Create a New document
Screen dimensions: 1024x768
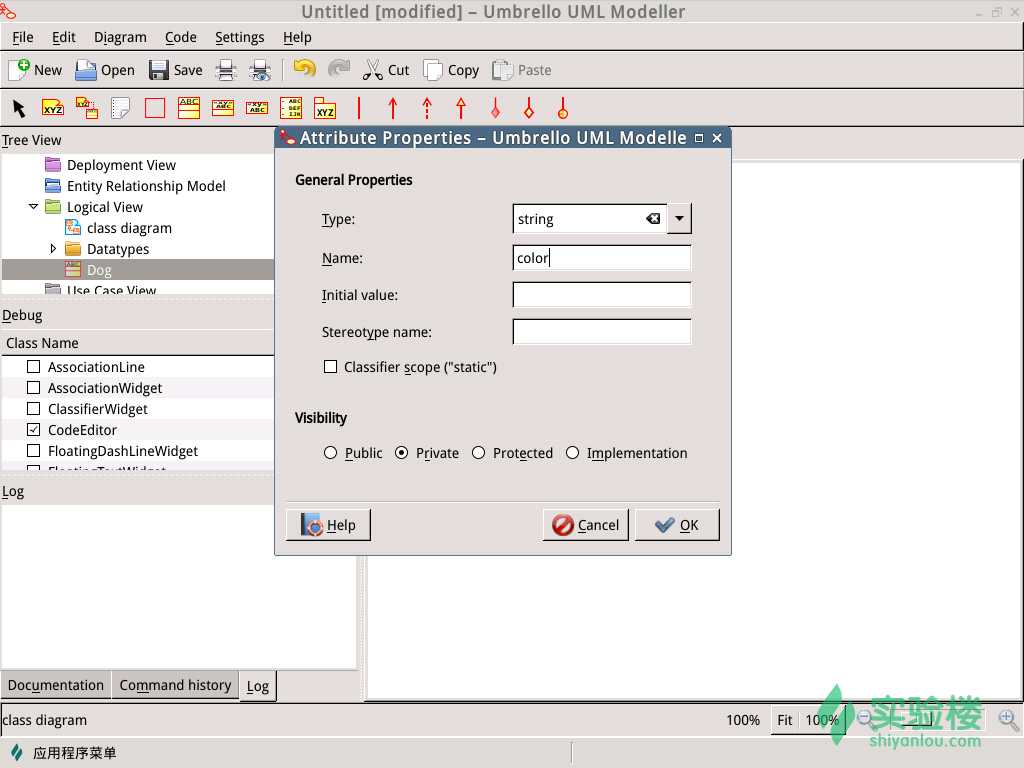click(35, 70)
